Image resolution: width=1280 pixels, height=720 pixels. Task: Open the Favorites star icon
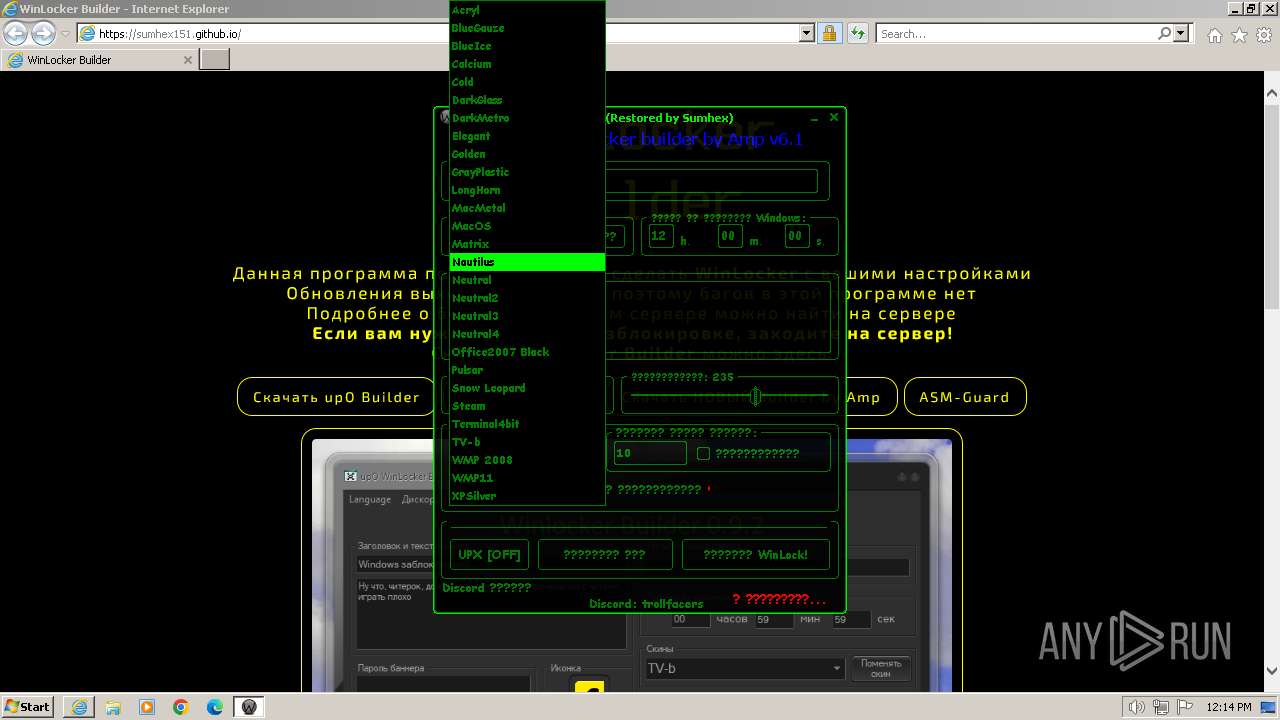click(x=1239, y=35)
